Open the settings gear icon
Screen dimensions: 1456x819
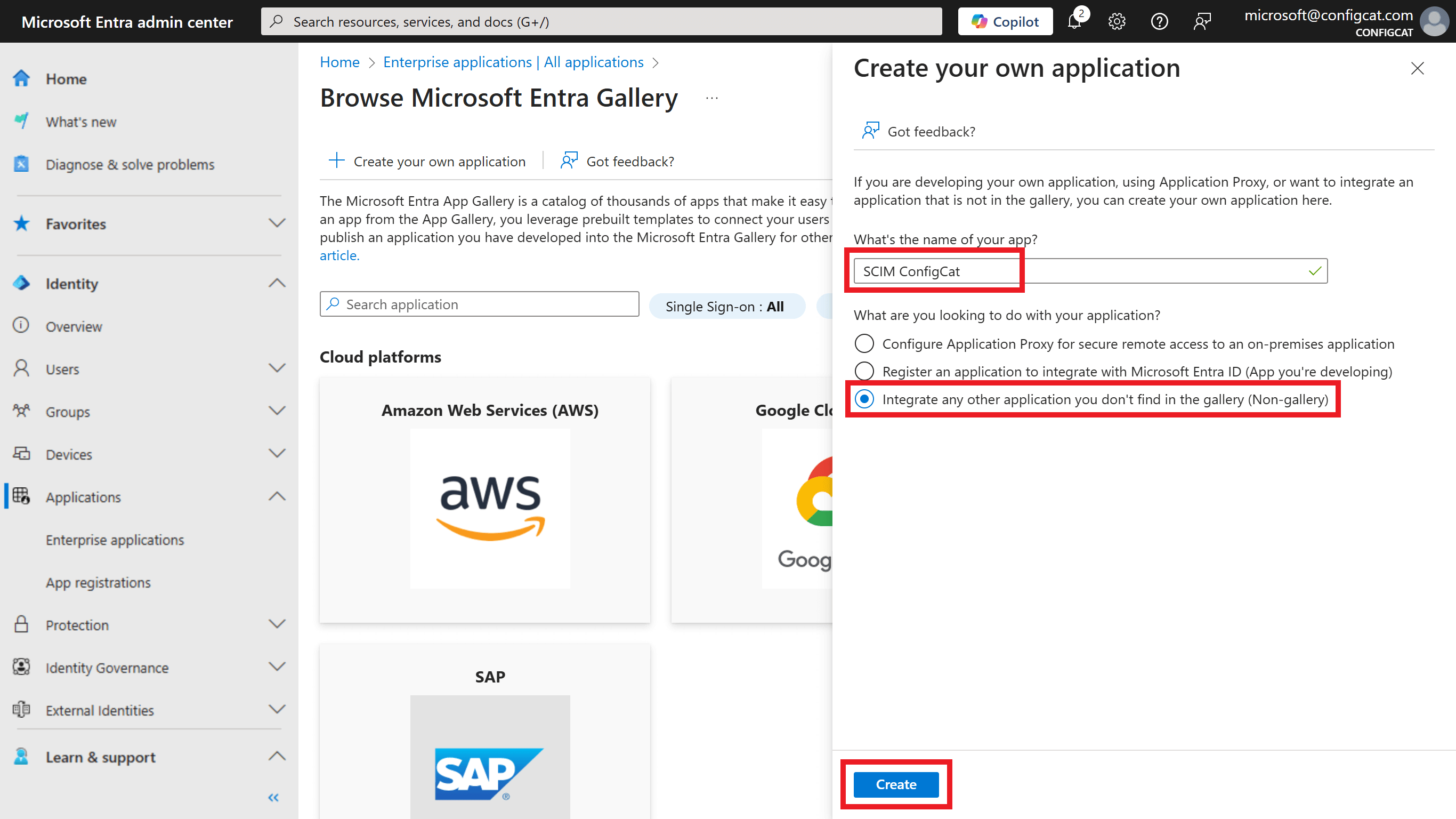1117,21
